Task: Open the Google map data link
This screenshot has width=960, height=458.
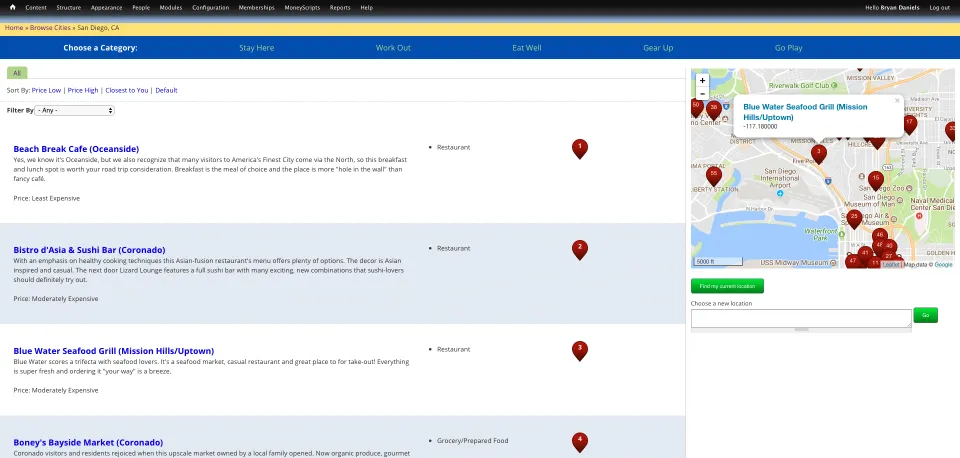Action: point(943,265)
